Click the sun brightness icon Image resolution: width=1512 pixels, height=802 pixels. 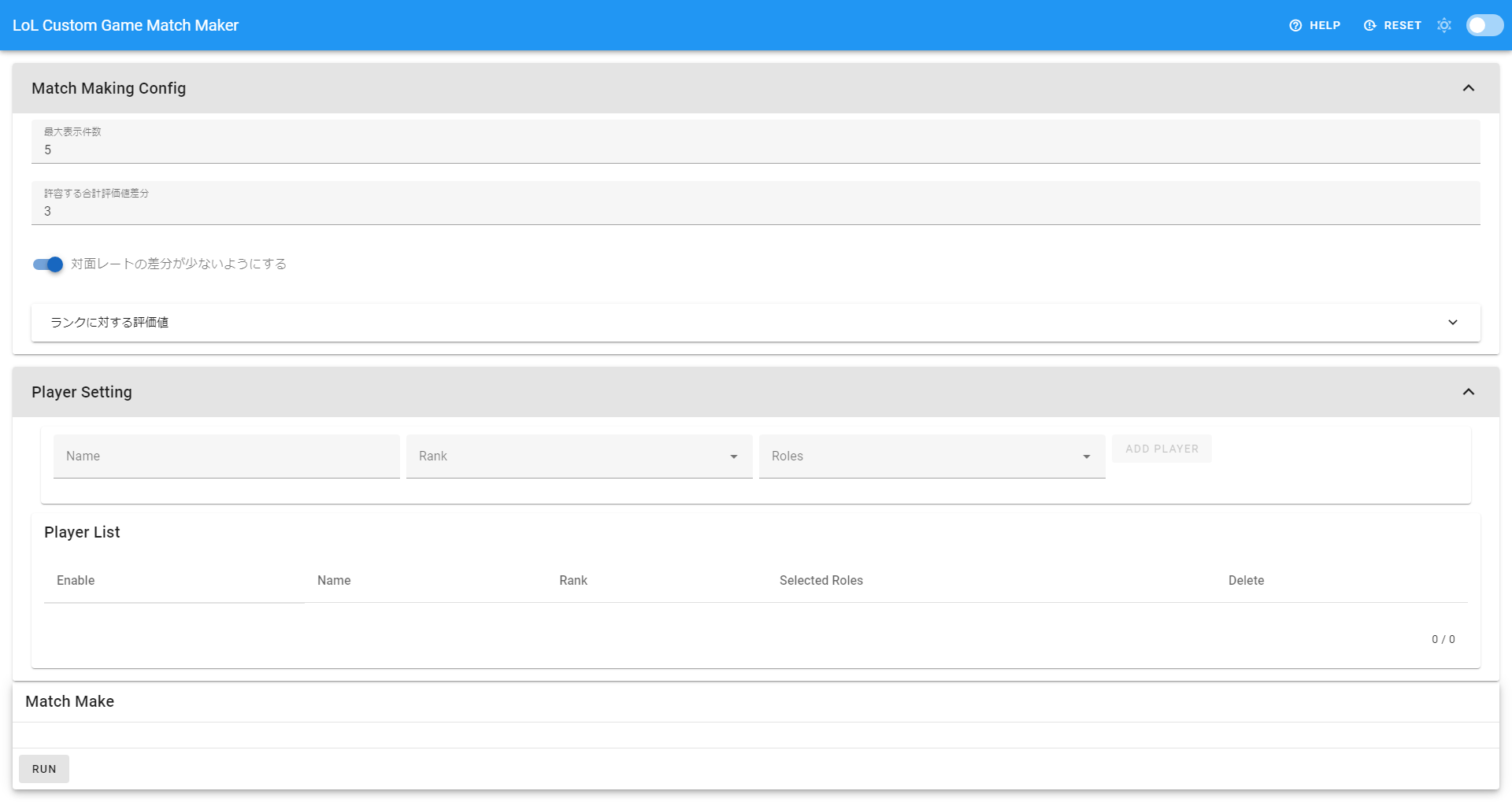pos(1444,24)
